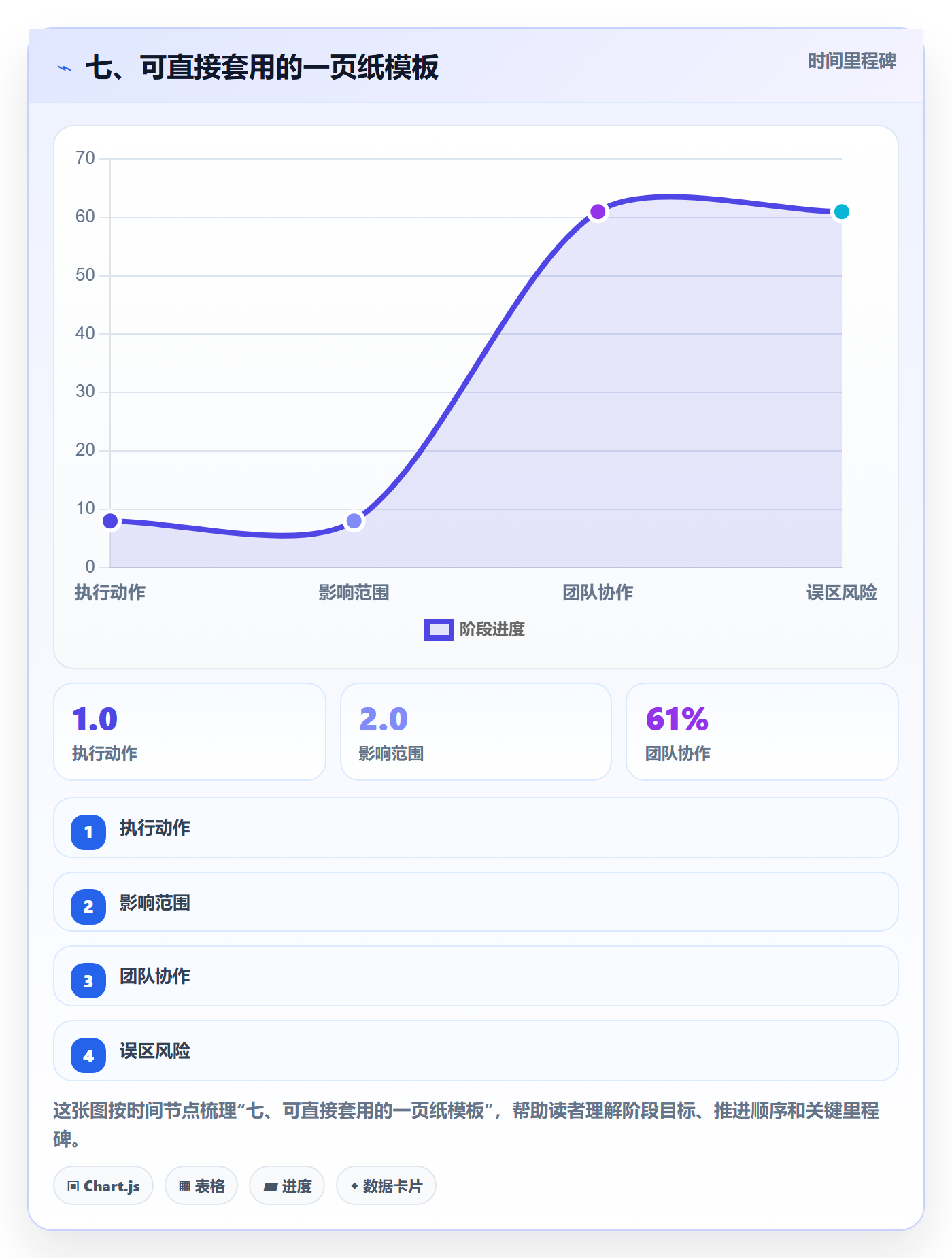The width and height of the screenshot is (952, 1258).
Task: Click the 执行动作 caption under 1.0
Action: (105, 753)
